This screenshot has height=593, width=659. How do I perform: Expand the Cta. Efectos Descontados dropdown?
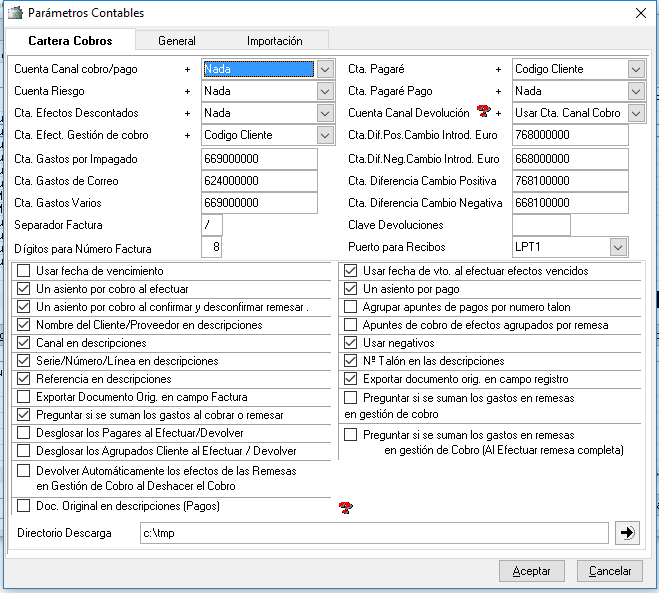point(325,113)
